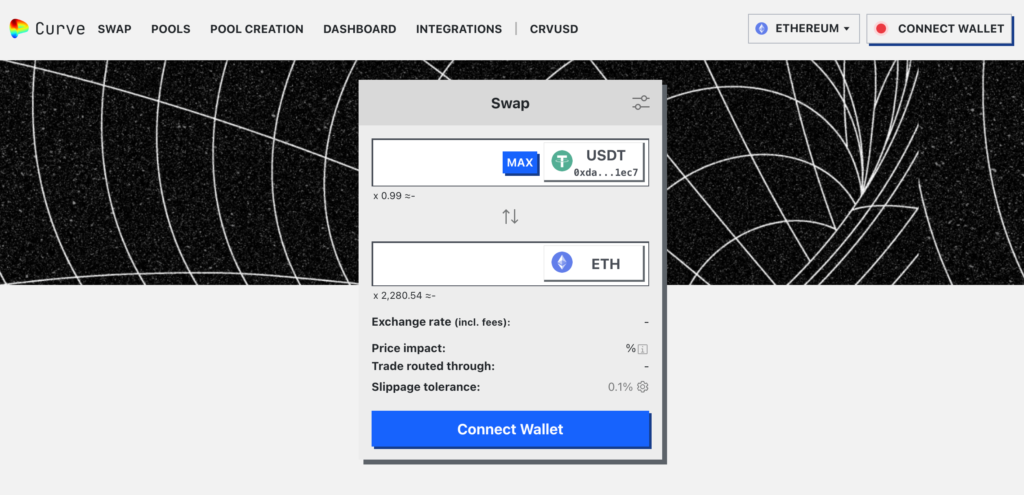Click MAX amount button
Viewport: 1024px width, 495px height.
coord(520,163)
